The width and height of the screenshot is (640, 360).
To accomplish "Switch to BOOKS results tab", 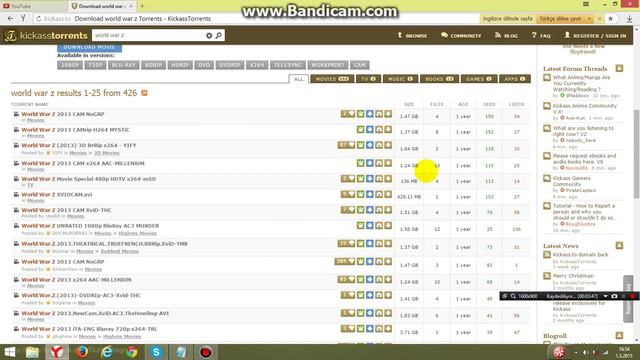I will click(x=440, y=79).
